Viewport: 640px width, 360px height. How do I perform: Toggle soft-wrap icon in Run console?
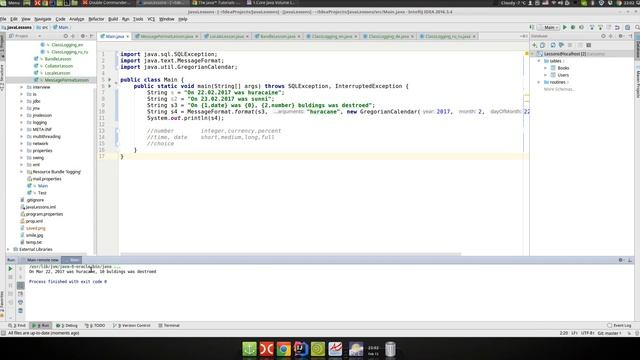click(x=20, y=285)
